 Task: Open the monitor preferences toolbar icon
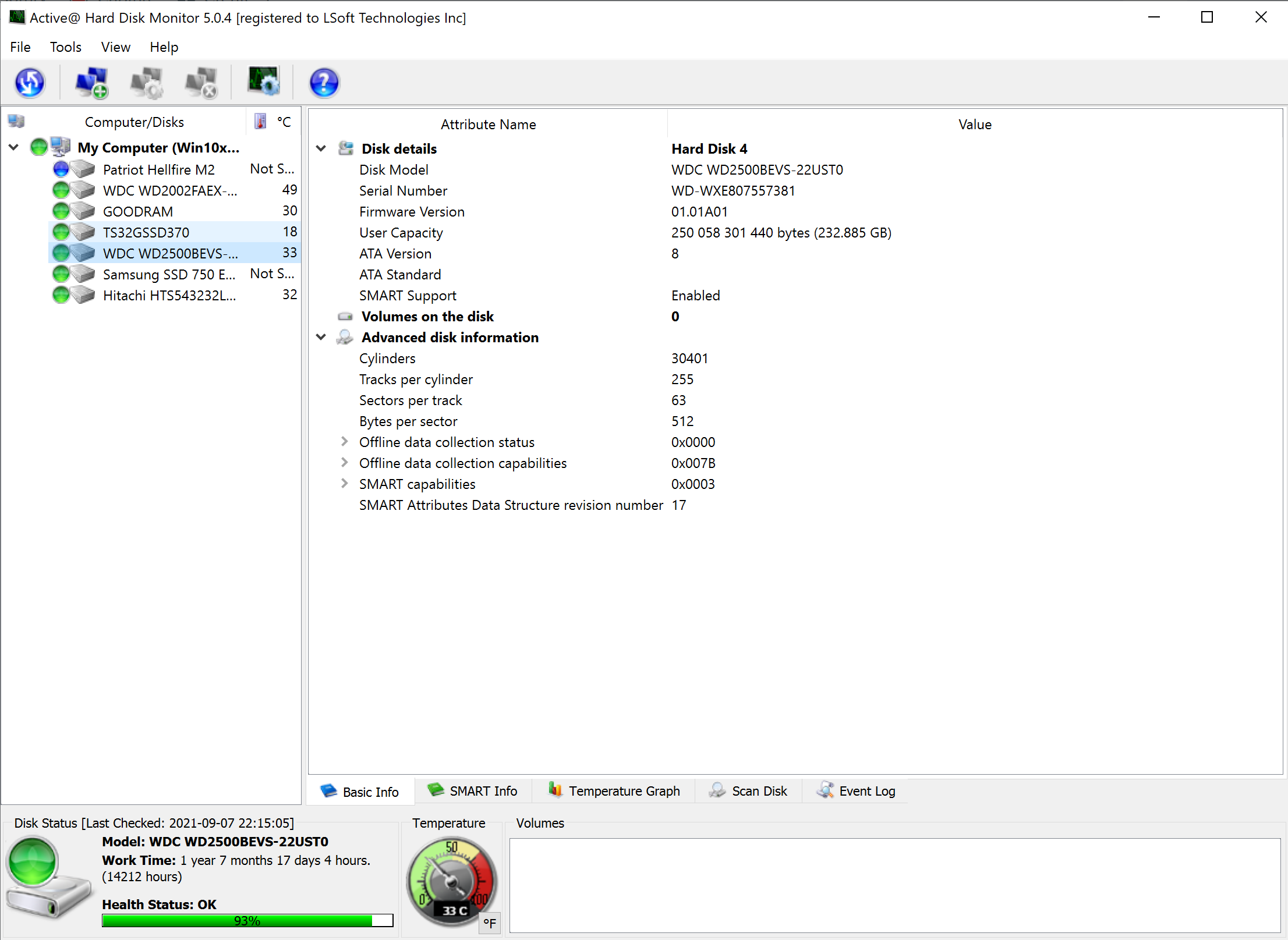point(264,81)
